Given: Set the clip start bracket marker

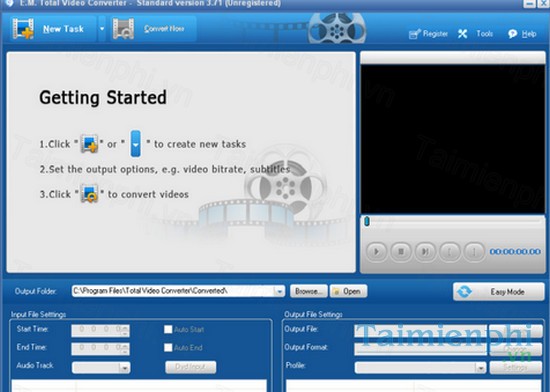Looking at the screenshot, I should [449, 251].
